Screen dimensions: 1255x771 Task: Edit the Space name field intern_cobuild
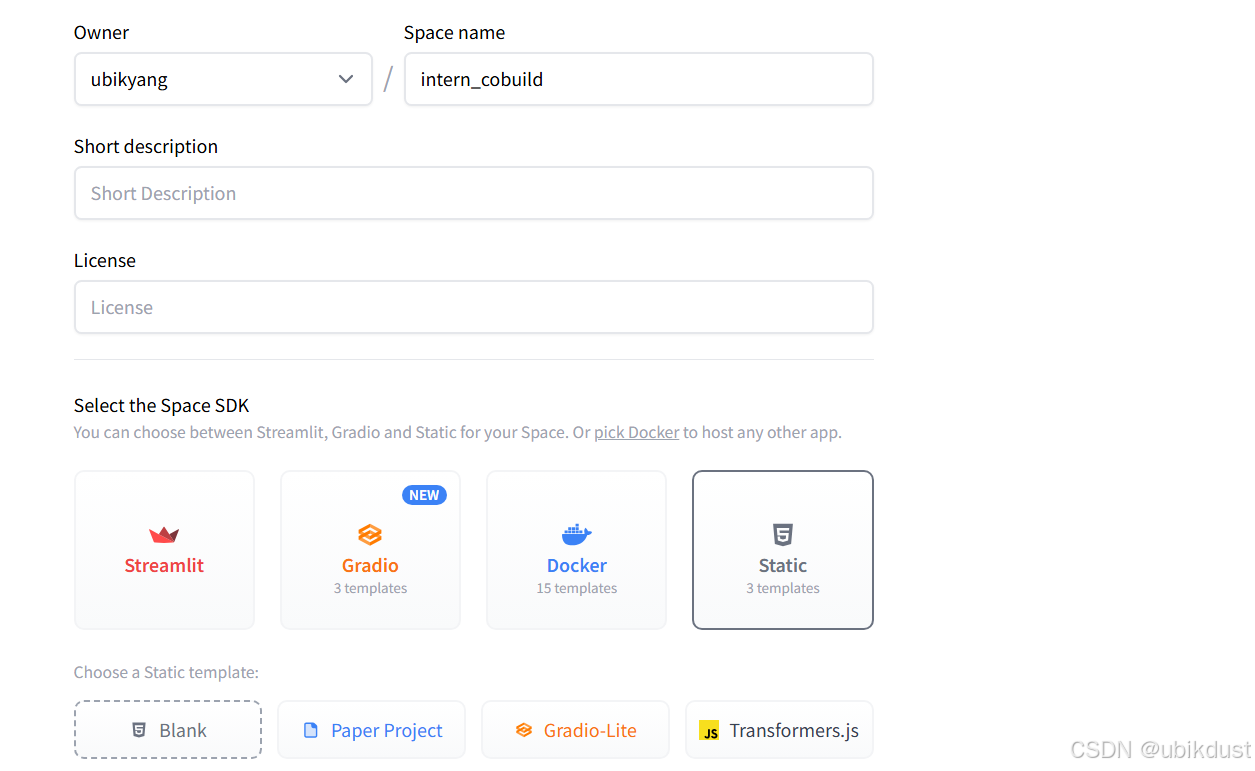pyautogui.click(x=638, y=79)
